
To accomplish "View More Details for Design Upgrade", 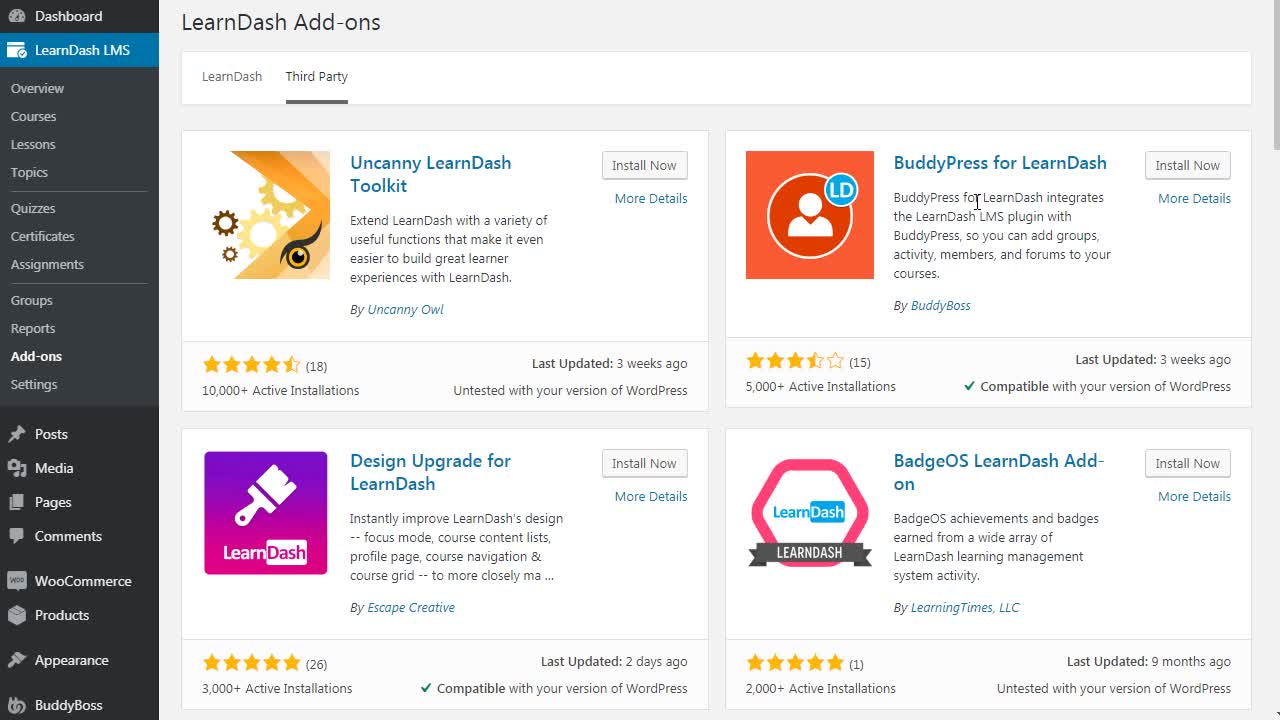I will (651, 496).
